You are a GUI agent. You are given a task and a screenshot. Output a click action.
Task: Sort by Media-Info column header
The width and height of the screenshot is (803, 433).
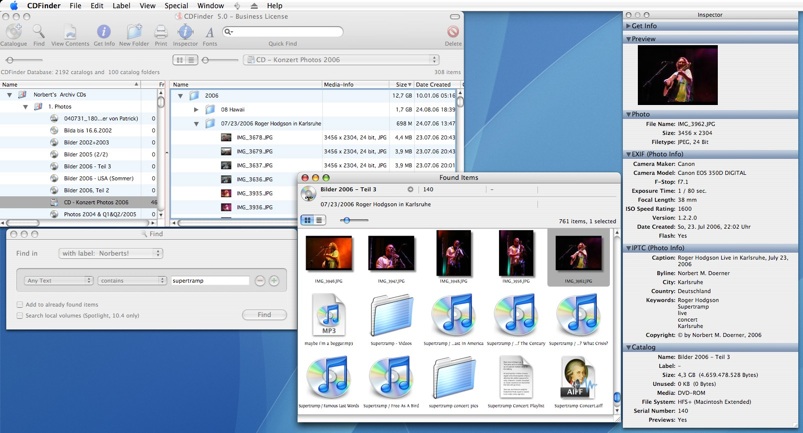click(x=355, y=84)
